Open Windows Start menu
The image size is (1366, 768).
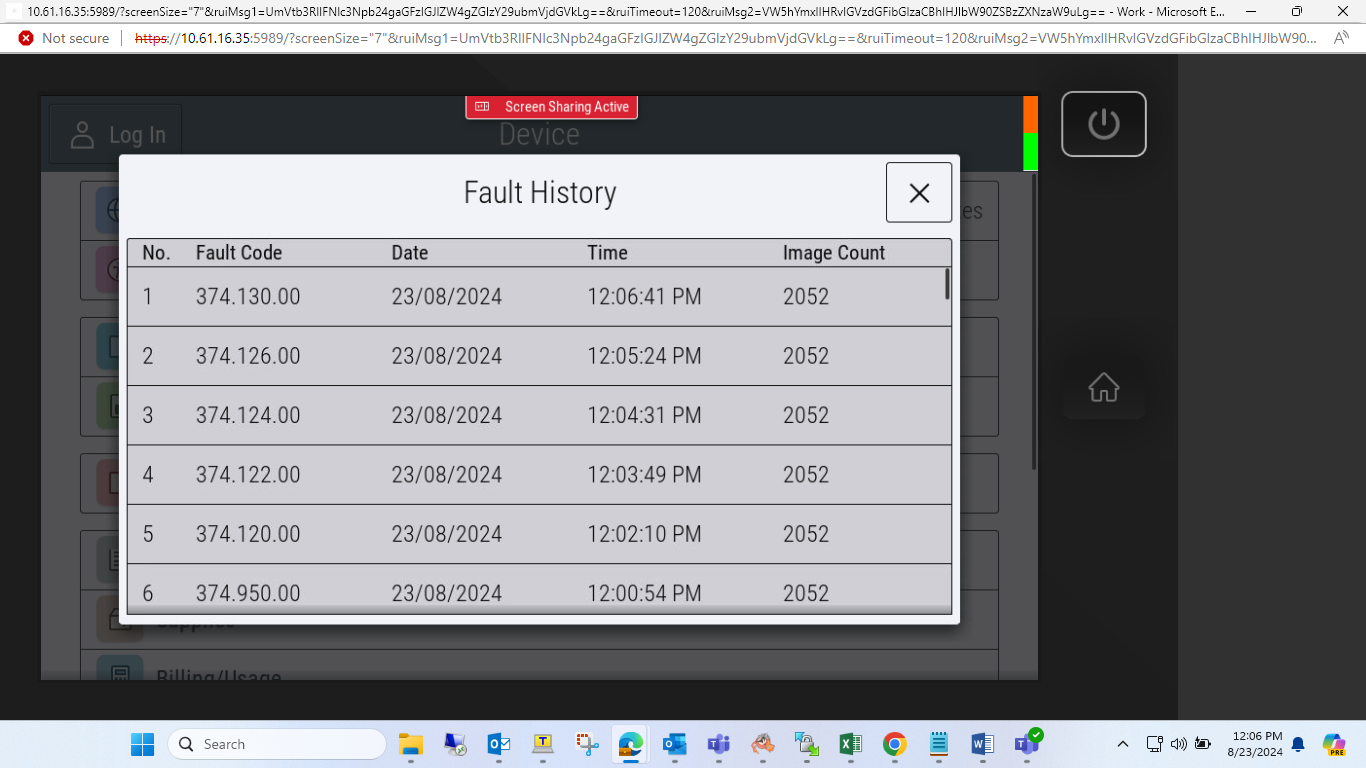pos(143,744)
